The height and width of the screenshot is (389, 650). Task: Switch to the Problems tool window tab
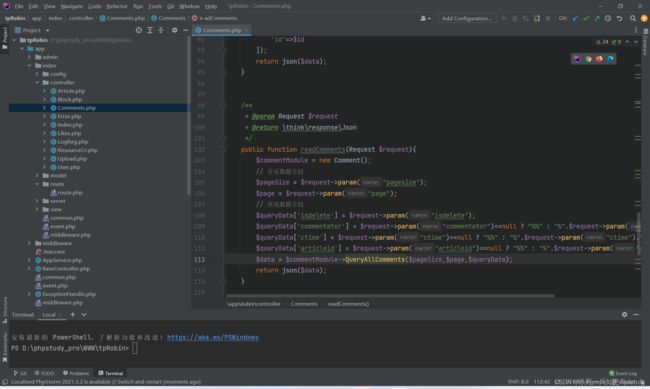[76, 373]
